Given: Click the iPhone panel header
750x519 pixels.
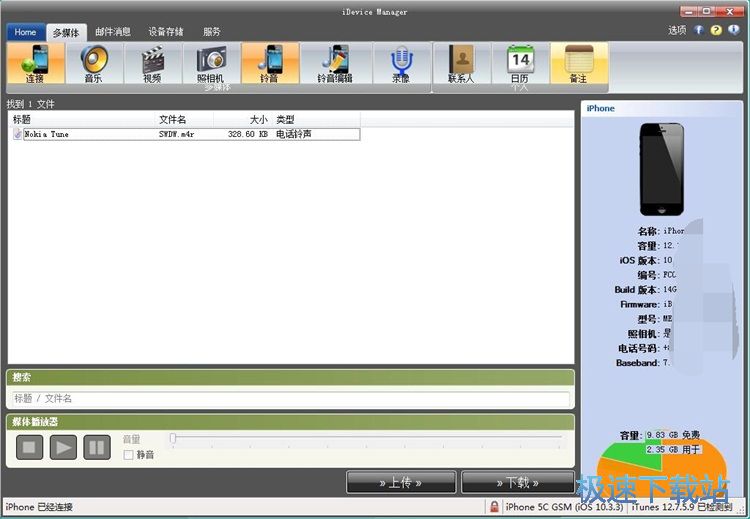Looking at the screenshot, I should [662, 108].
